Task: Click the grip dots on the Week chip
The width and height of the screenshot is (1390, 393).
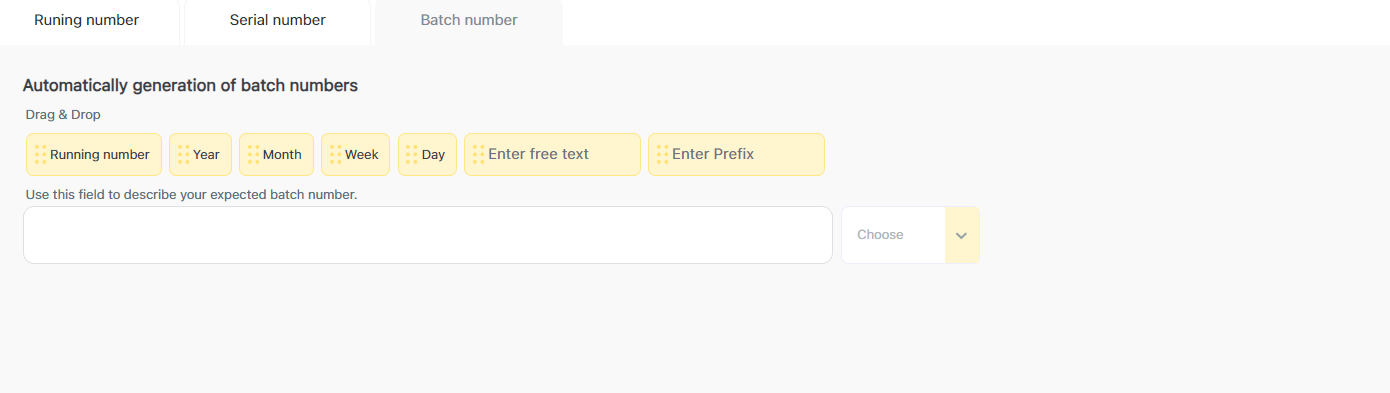Action: point(335,154)
